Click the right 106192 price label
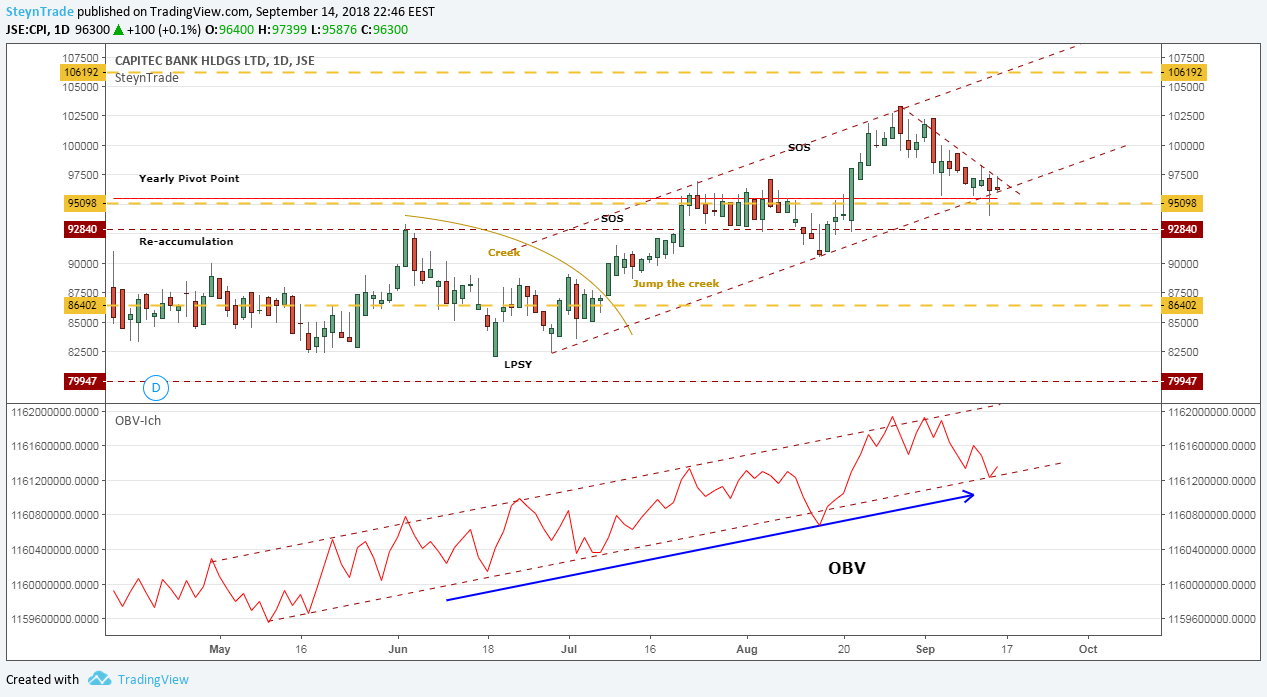 (1185, 72)
